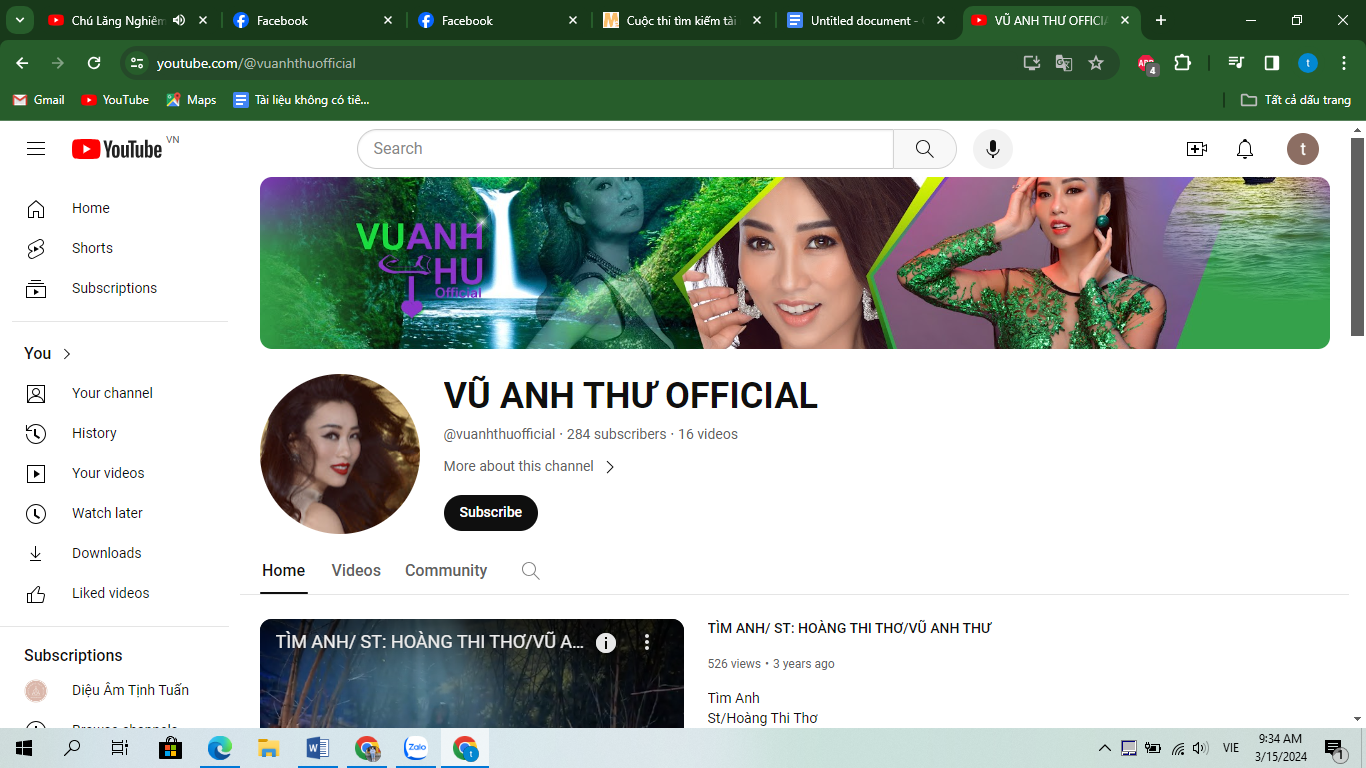Click the YouTube logo

click(117, 149)
